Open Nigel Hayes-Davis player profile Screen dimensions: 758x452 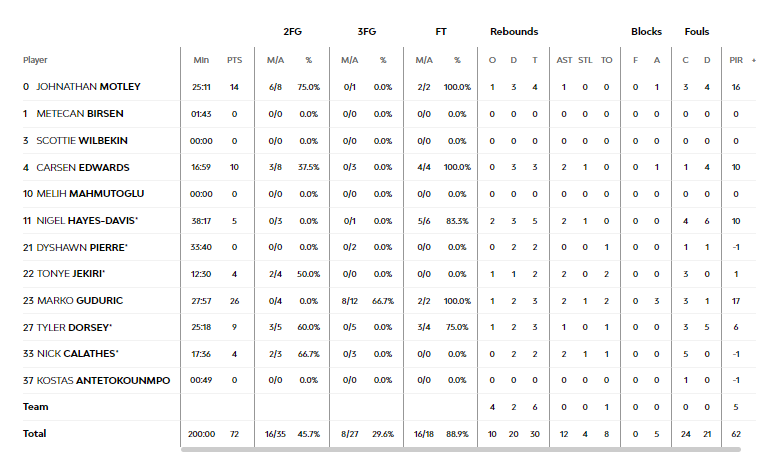pos(87,221)
